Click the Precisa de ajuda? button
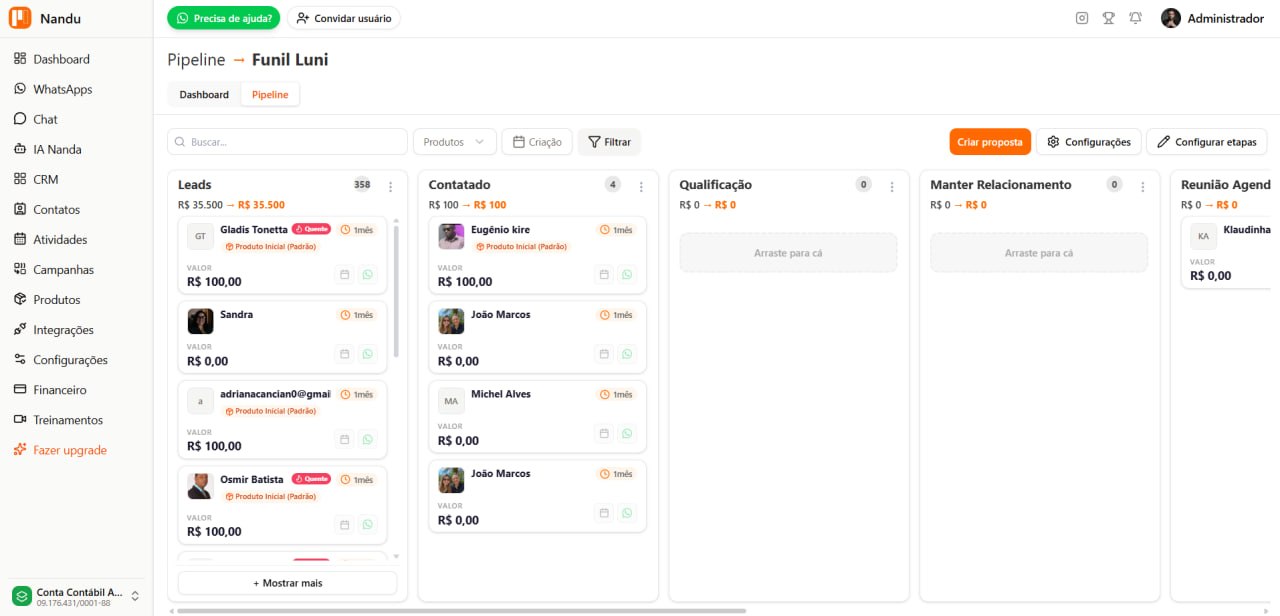 tap(223, 18)
